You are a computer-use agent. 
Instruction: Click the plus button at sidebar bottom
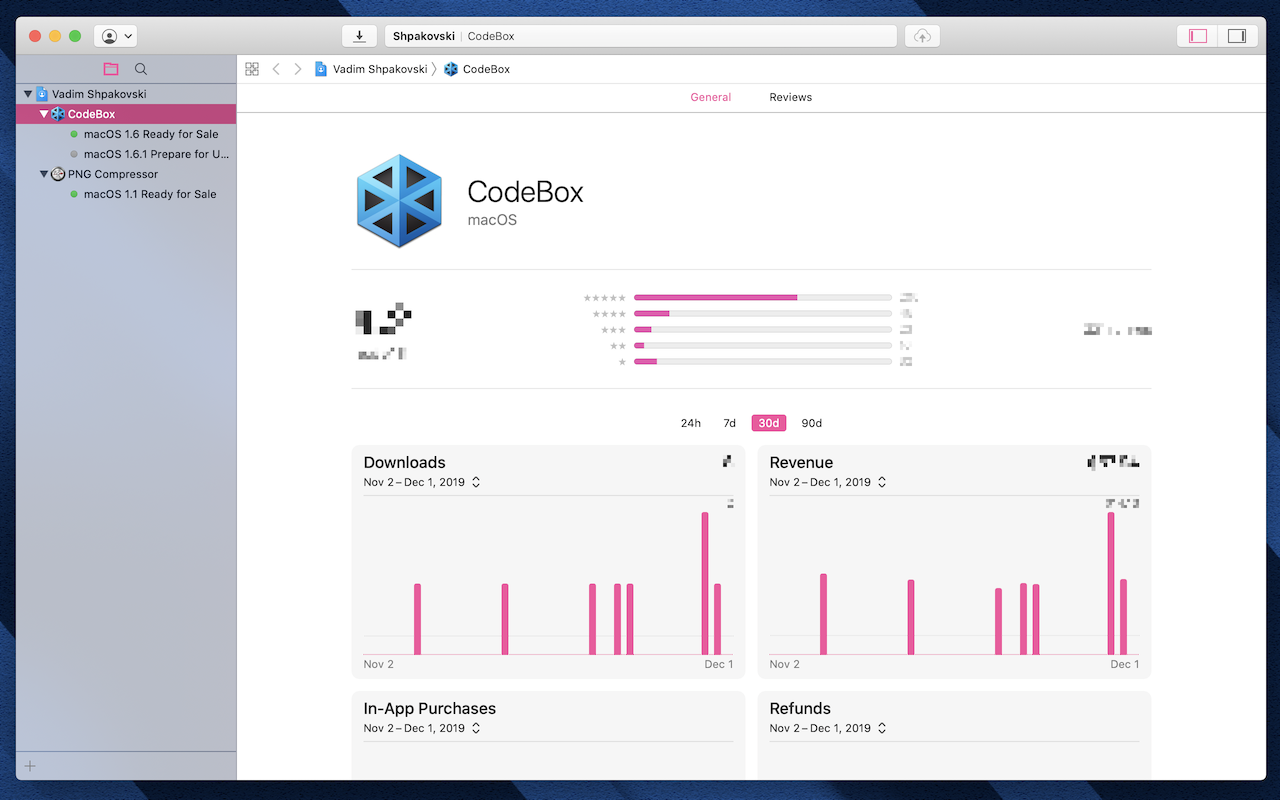pos(30,766)
